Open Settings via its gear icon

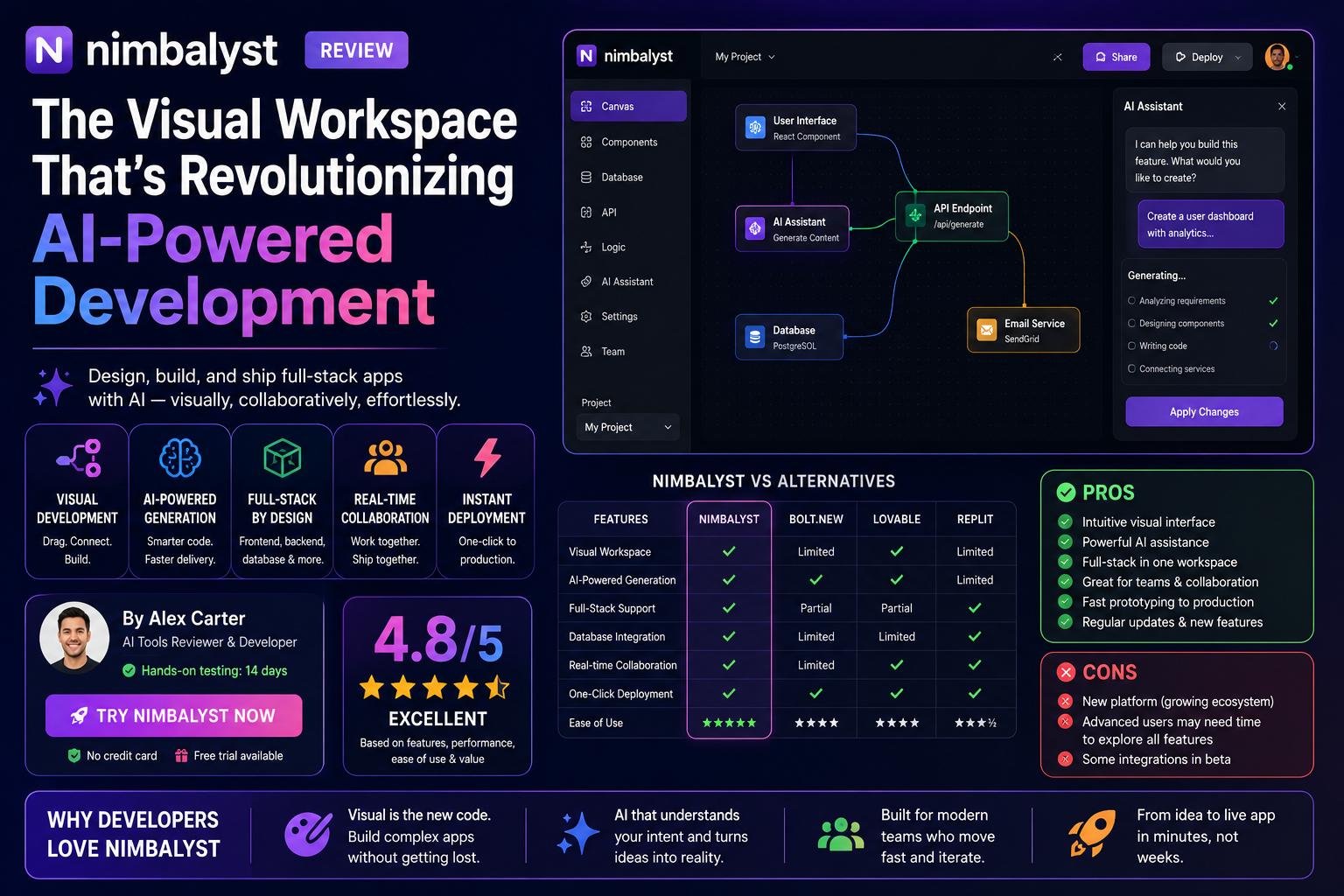coord(586,317)
